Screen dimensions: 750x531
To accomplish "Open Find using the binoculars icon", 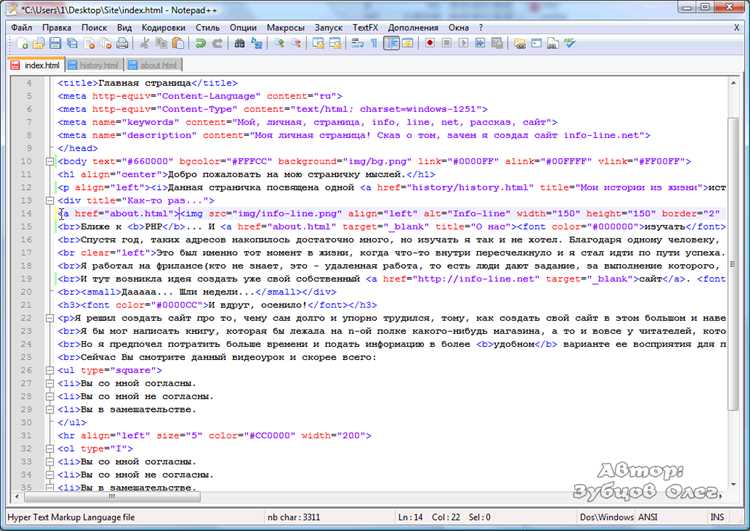I will [x=240, y=43].
